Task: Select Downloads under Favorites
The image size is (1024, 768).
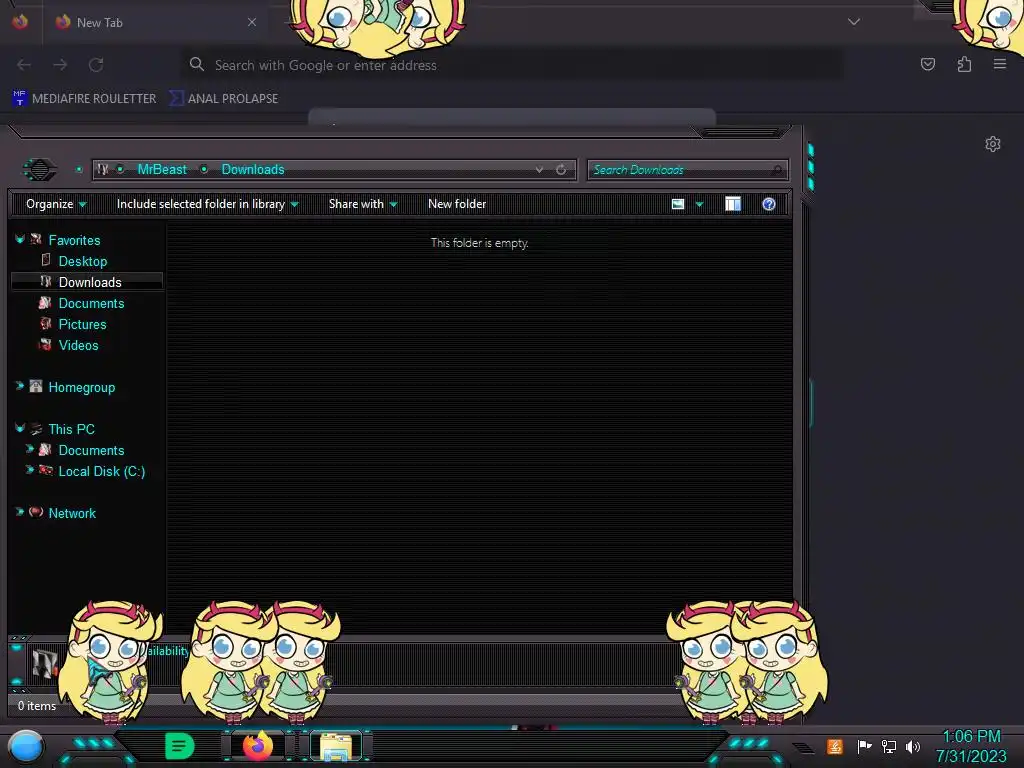Action: click(x=90, y=282)
